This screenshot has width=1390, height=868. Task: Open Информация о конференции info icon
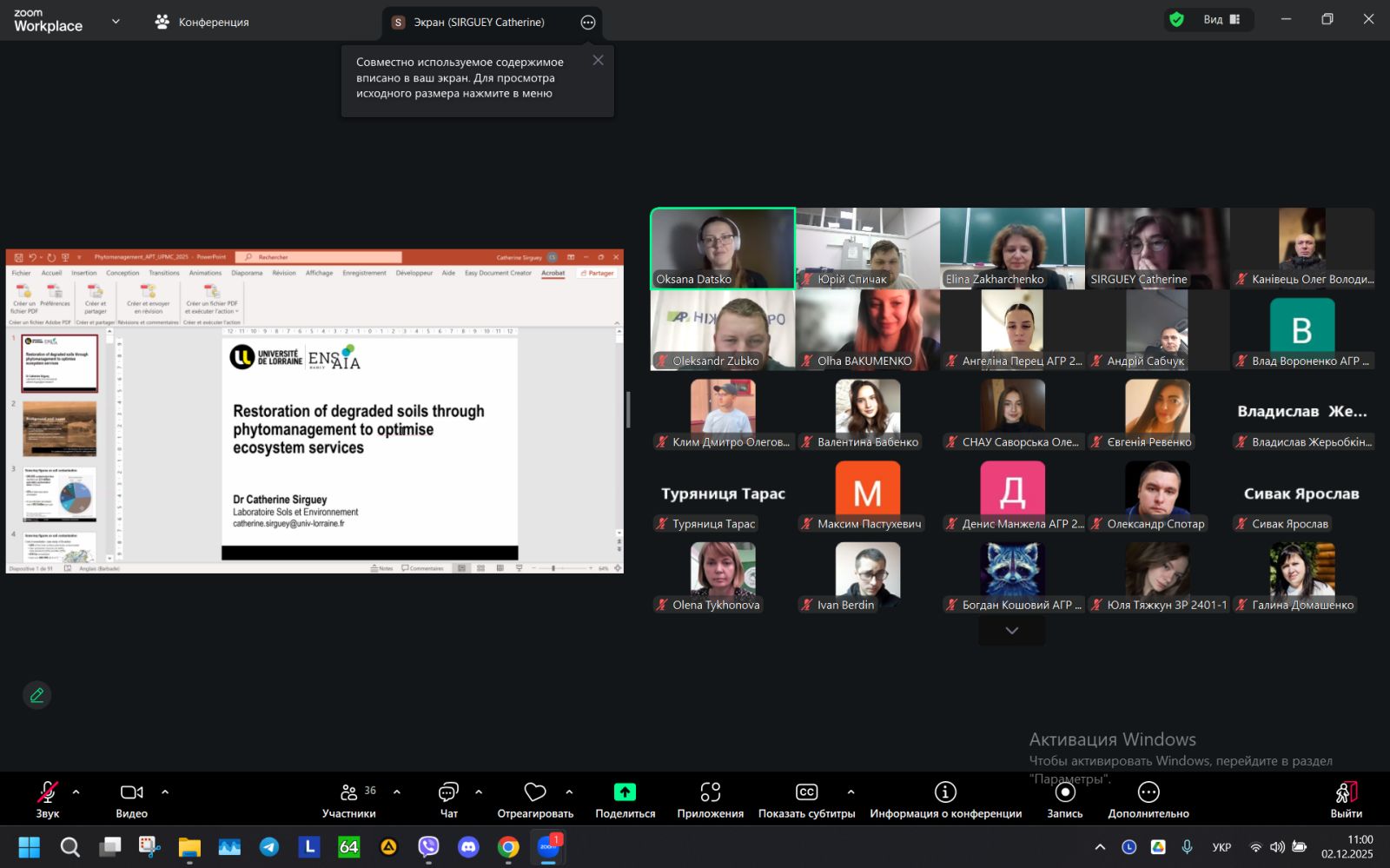pos(945,792)
